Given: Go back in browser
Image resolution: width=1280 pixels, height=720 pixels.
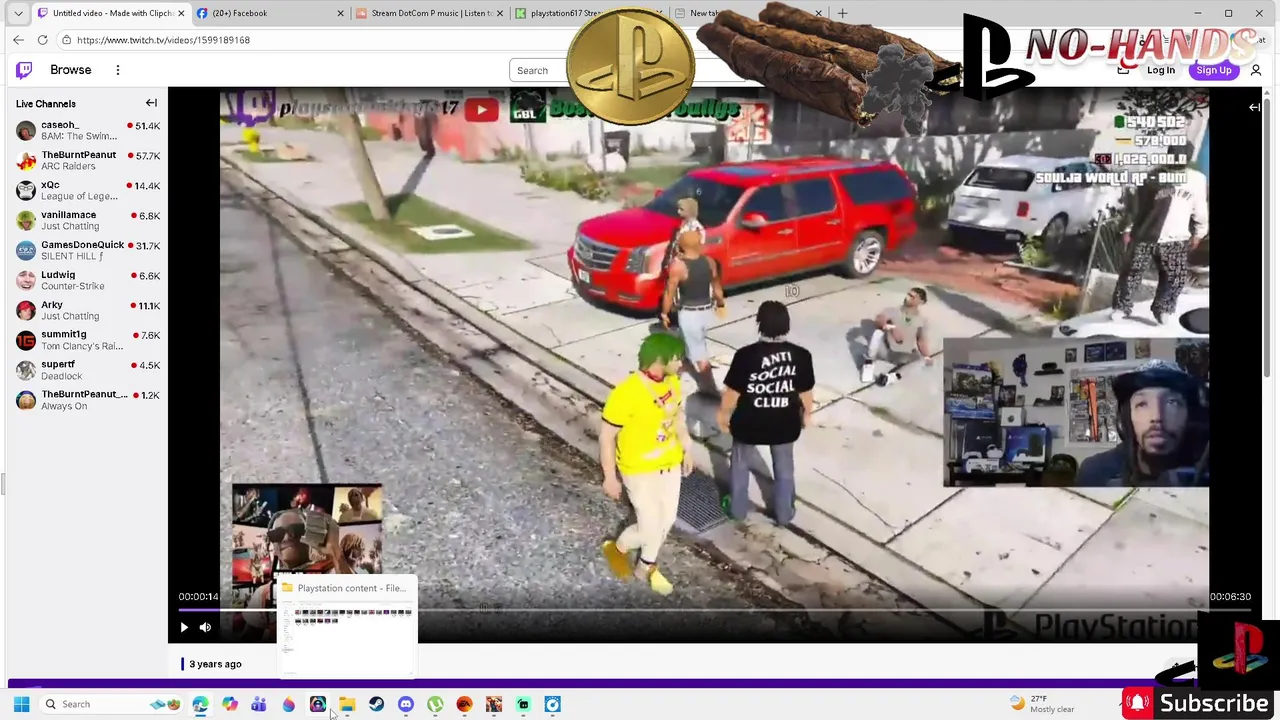Looking at the screenshot, I should point(18,40).
